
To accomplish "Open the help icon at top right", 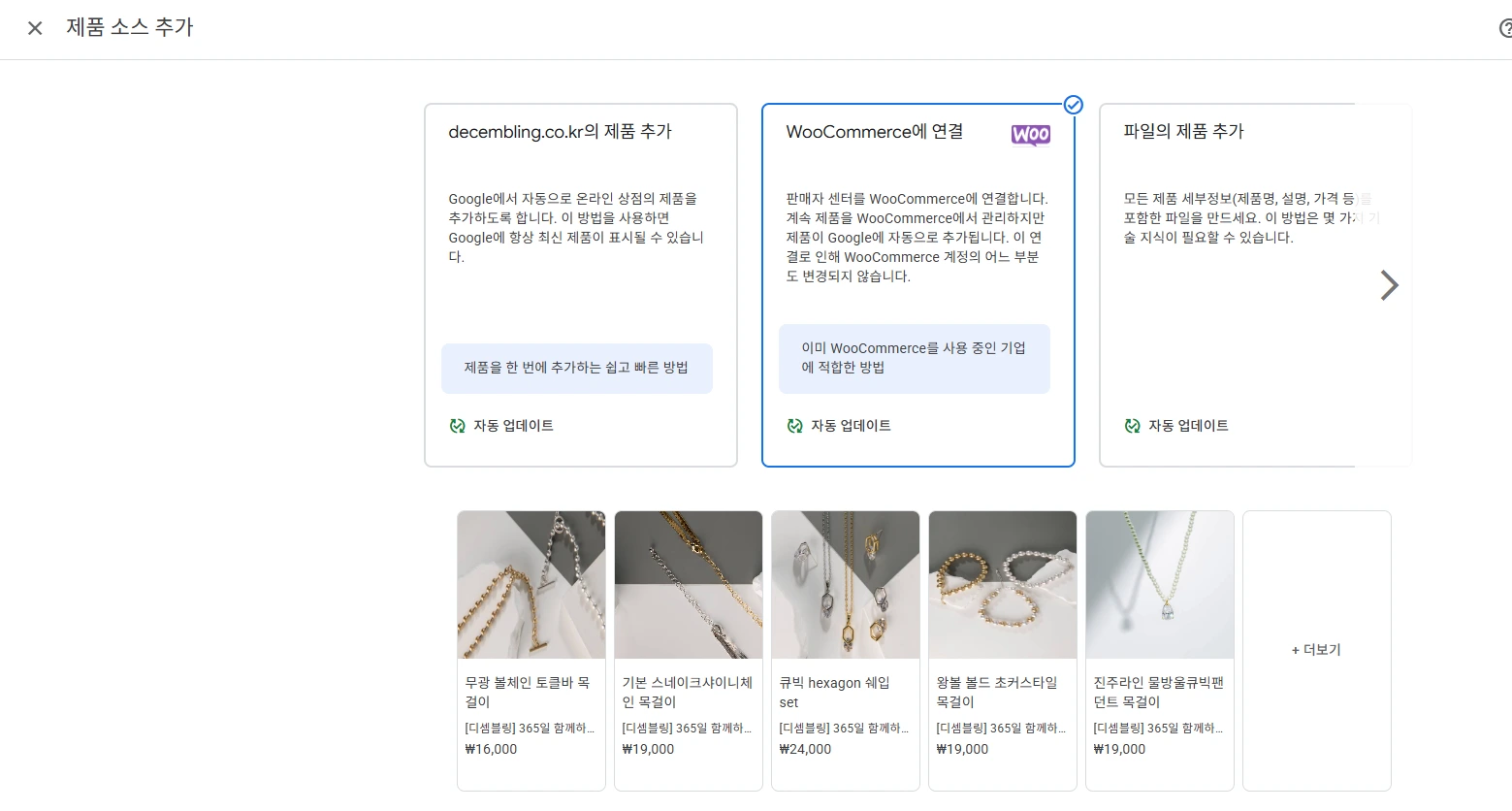I will (x=1504, y=28).
